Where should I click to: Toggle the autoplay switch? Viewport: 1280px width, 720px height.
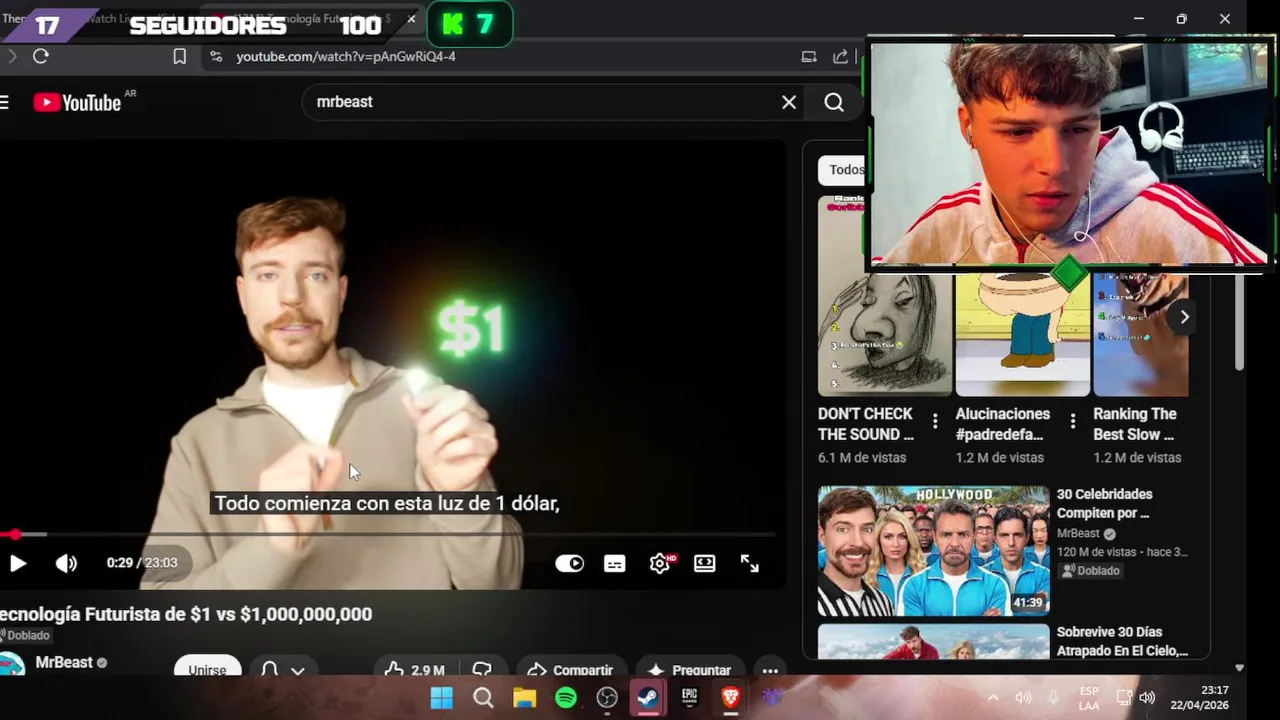(569, 563)
